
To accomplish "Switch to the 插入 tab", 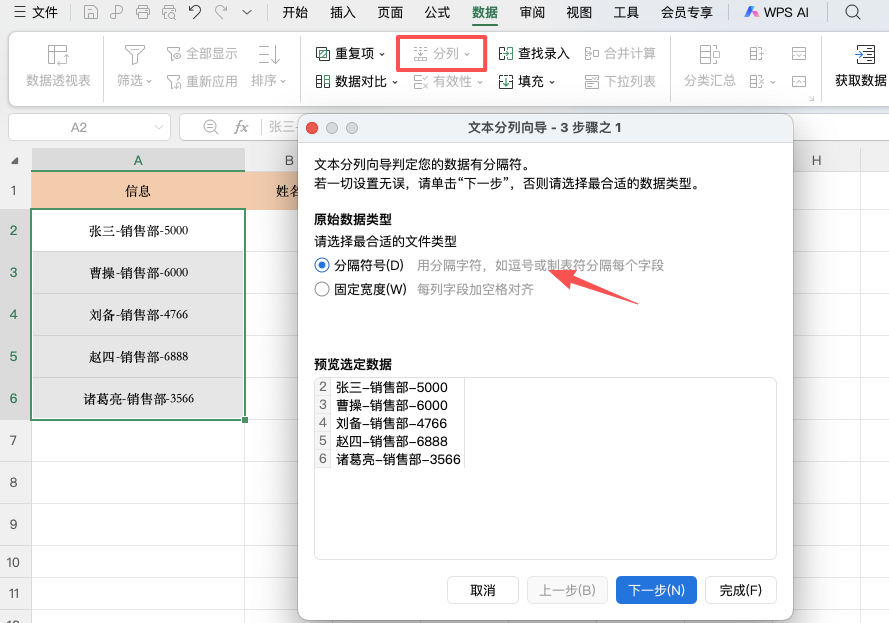I will pos(342,12).
